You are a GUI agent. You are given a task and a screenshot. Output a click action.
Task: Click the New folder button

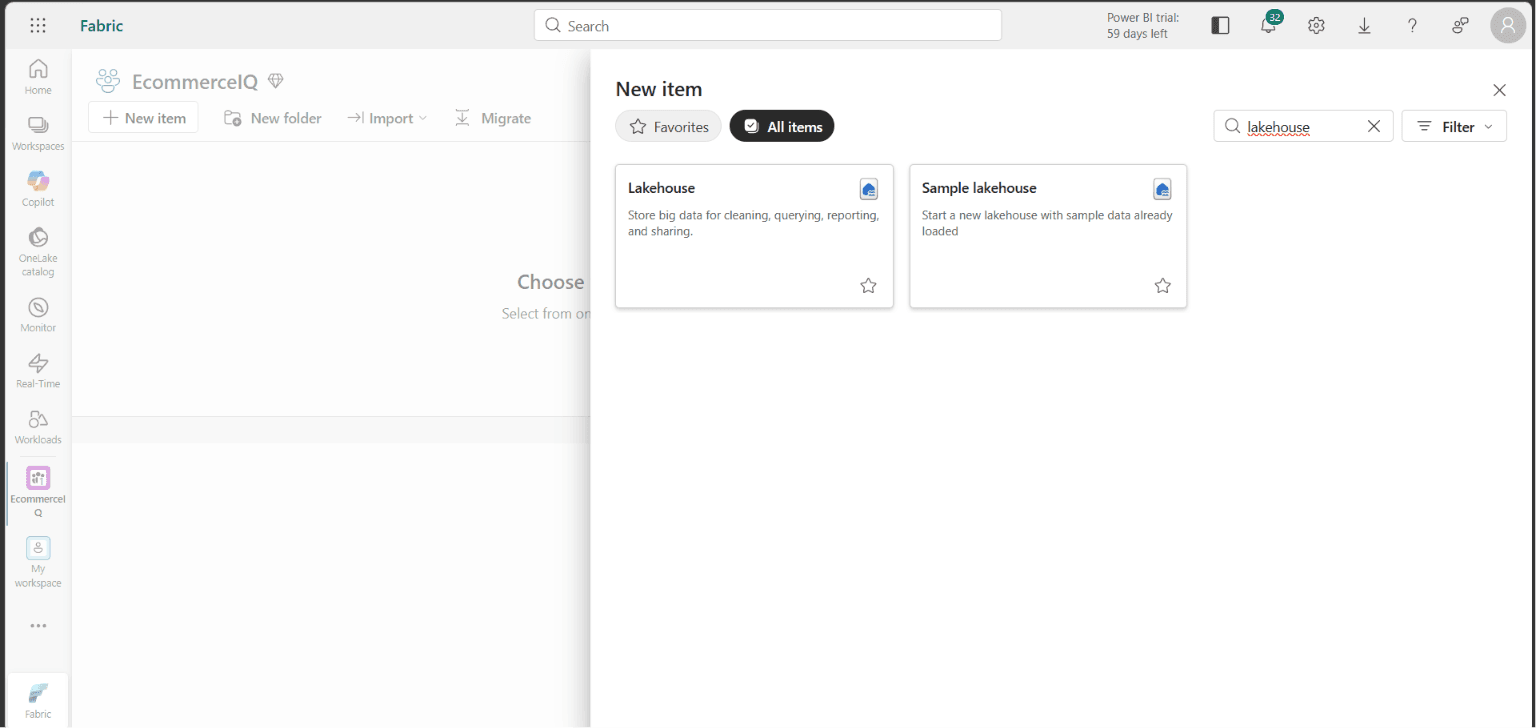[273, 118]
